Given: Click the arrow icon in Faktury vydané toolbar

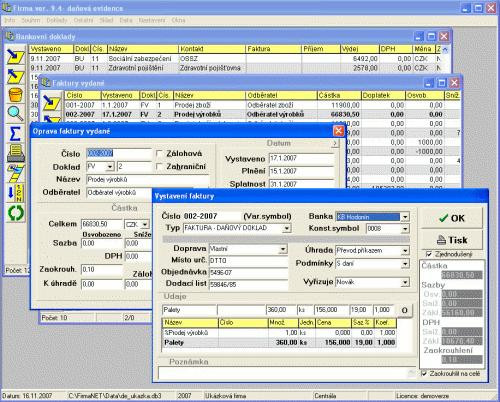Looking at the screenshot, I should click(x=51, y=103).
